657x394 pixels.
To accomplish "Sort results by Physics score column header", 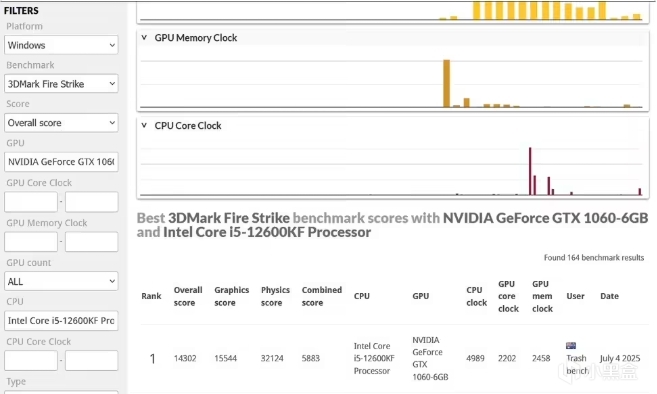I will click(275, 296).
